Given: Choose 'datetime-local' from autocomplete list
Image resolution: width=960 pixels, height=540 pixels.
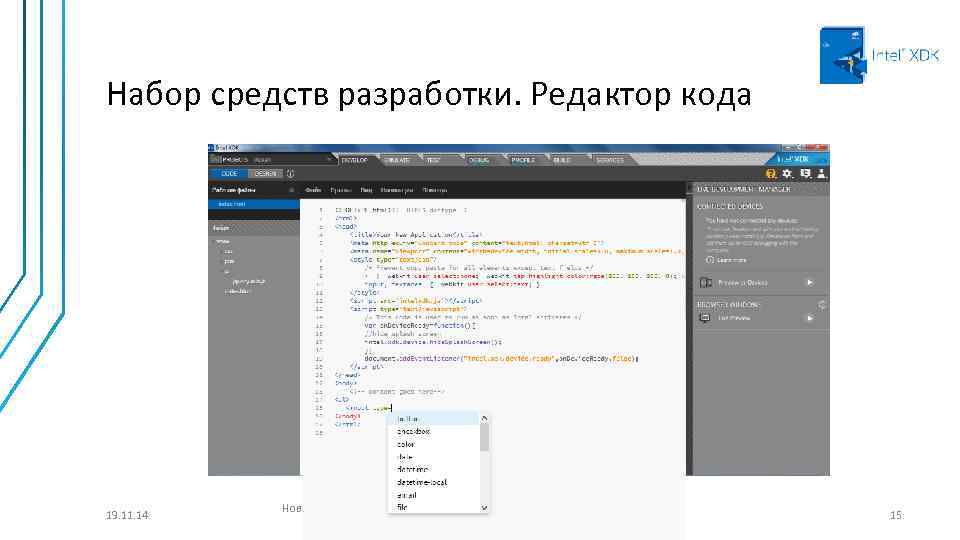Looking at the screenshot, I should (433, 482).
